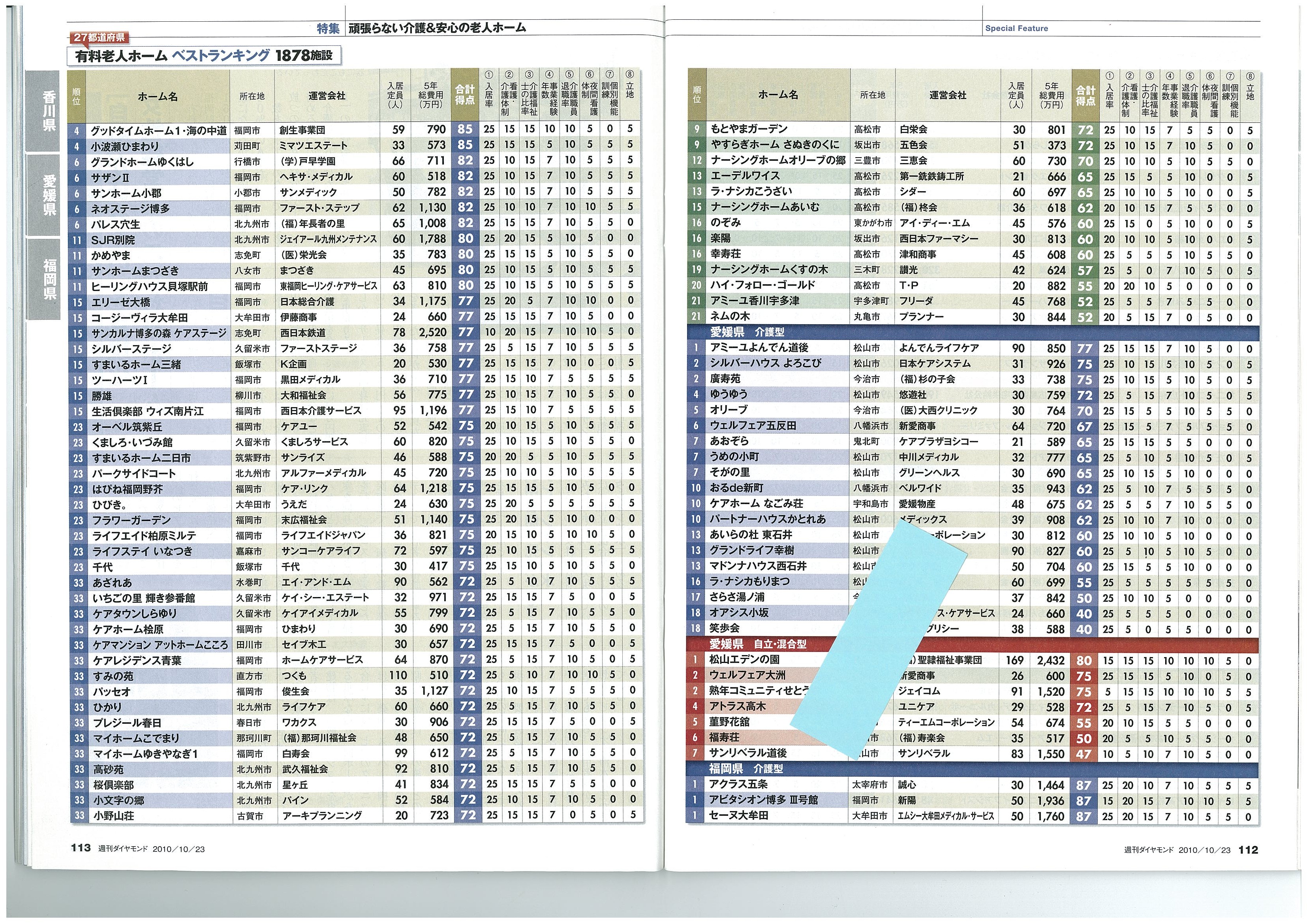Viewport: 1307px width, 924px height.
Task: Click the アクラス五条 row name
Action: [x=738, y=784]
